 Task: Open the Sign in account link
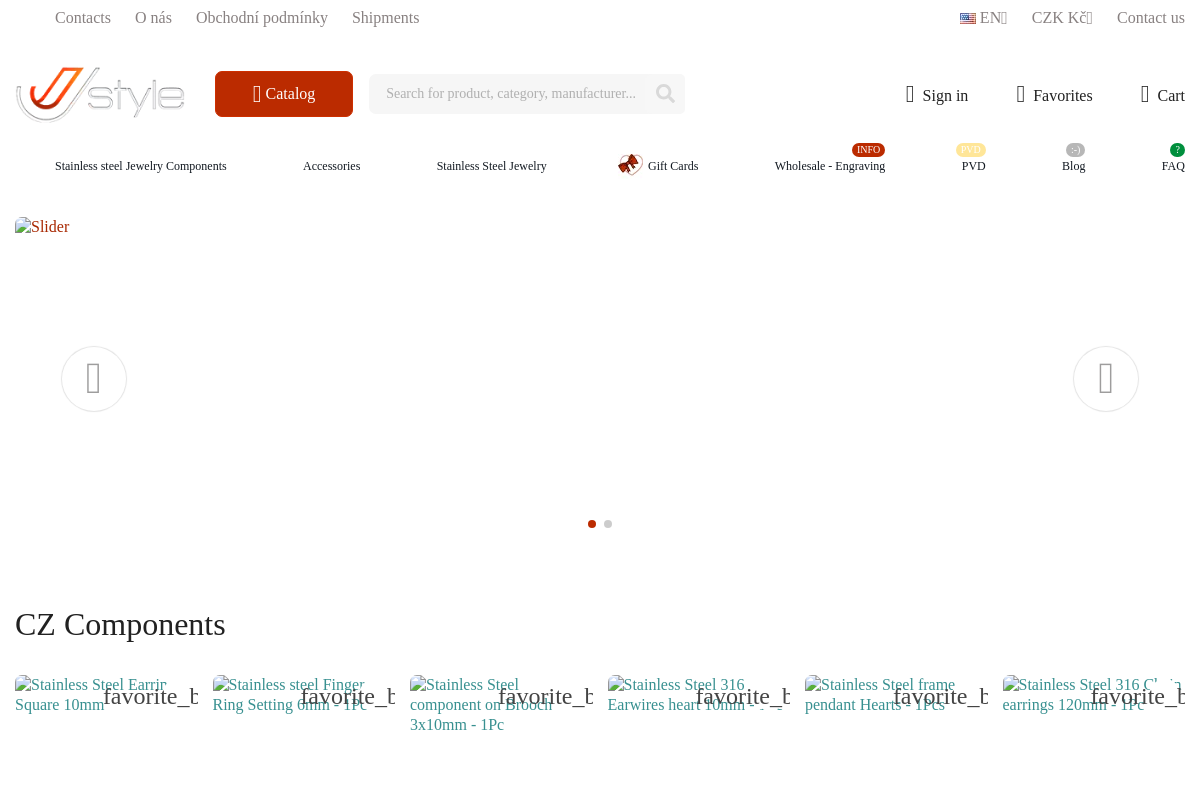pos(937,95)
